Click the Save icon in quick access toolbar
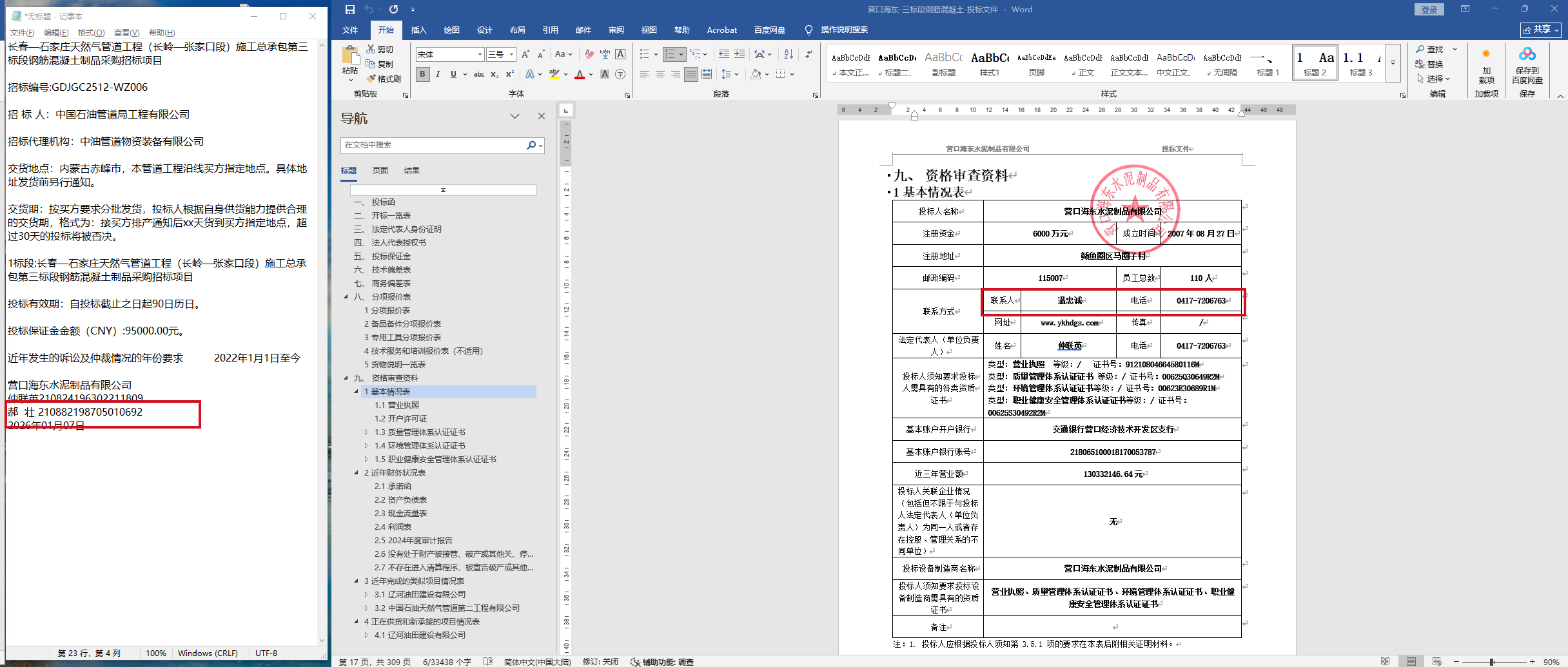1568x667 pixels. [x=349, y=9]
